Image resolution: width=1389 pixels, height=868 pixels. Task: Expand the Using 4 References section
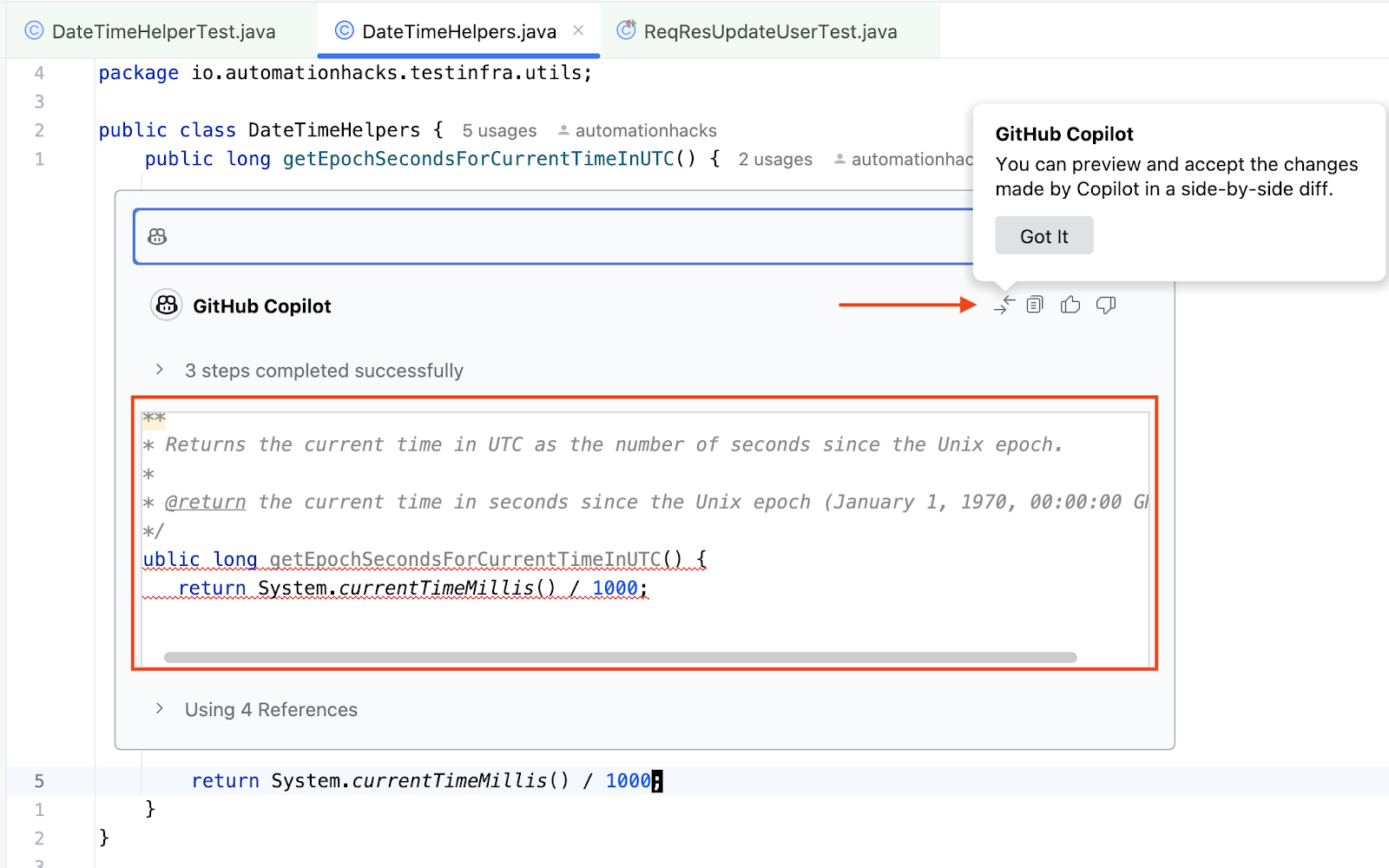pos(159,709)
